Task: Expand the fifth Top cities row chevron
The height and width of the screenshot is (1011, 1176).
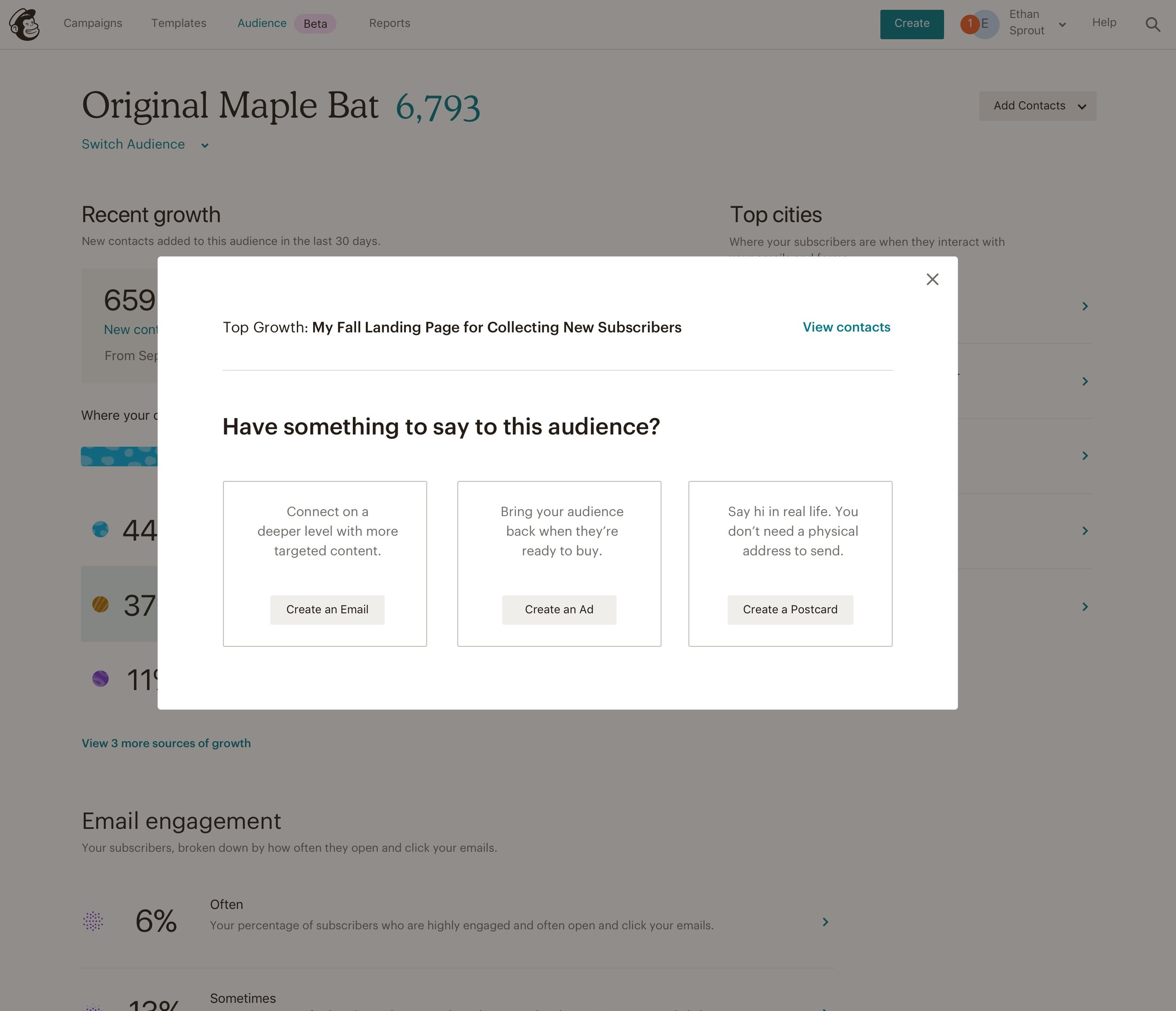Action: pos(1085,607)
